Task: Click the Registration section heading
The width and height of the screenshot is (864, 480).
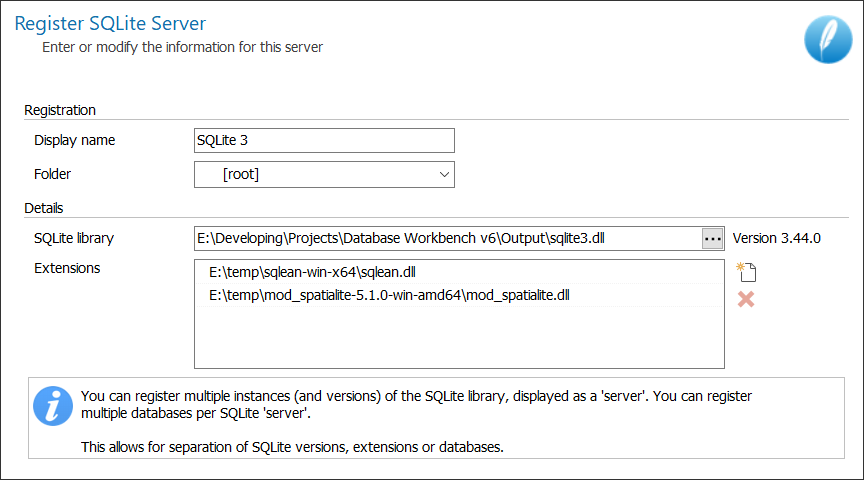Action: click(x=60, y=110)
